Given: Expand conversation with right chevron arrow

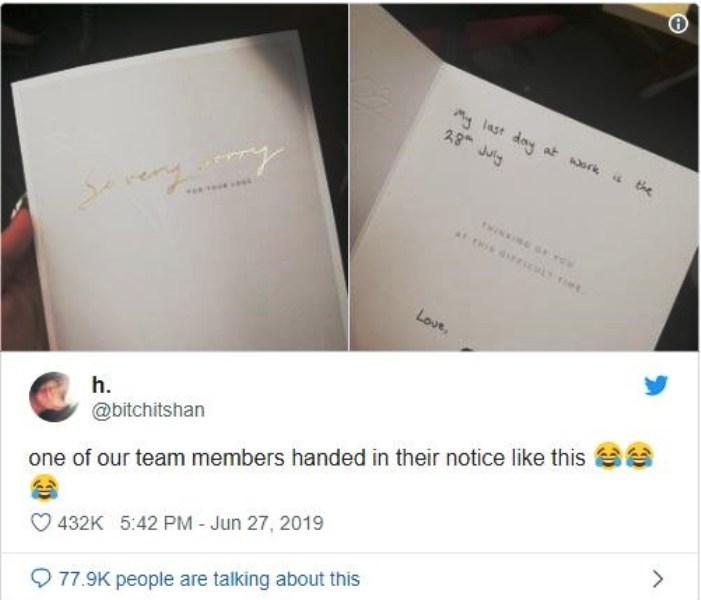Looking at the screenshot, I should (x=657, y=579).
